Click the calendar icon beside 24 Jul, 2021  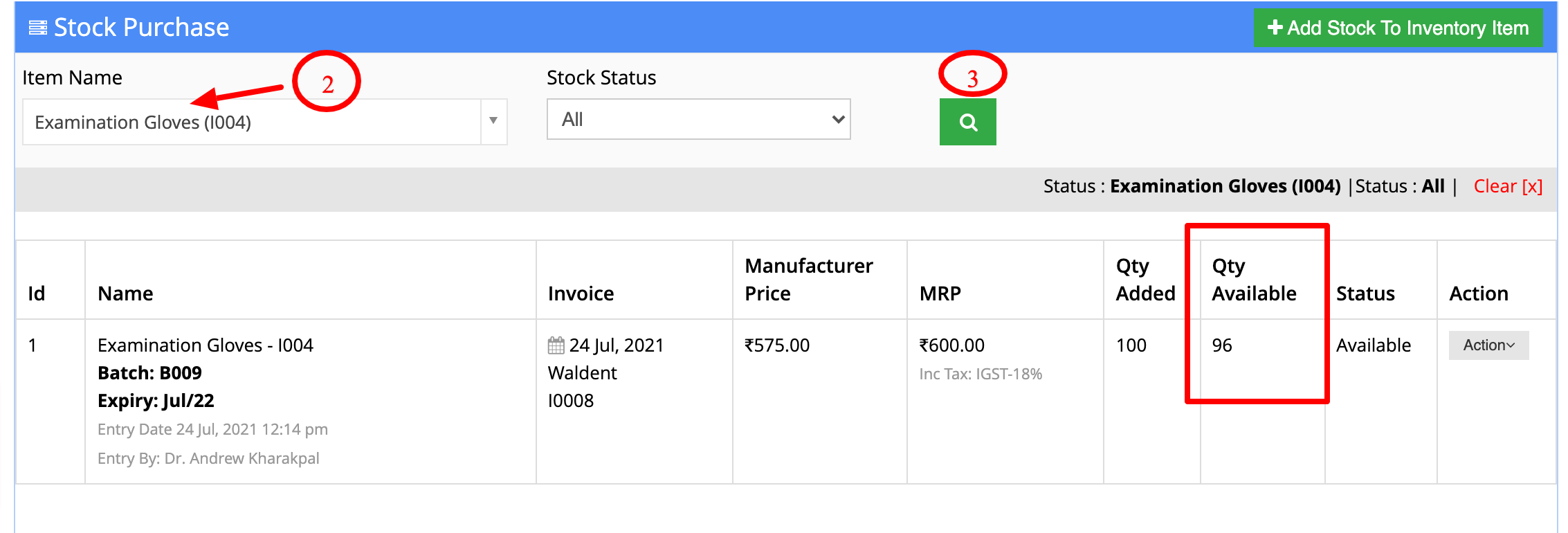click(556, 345)
